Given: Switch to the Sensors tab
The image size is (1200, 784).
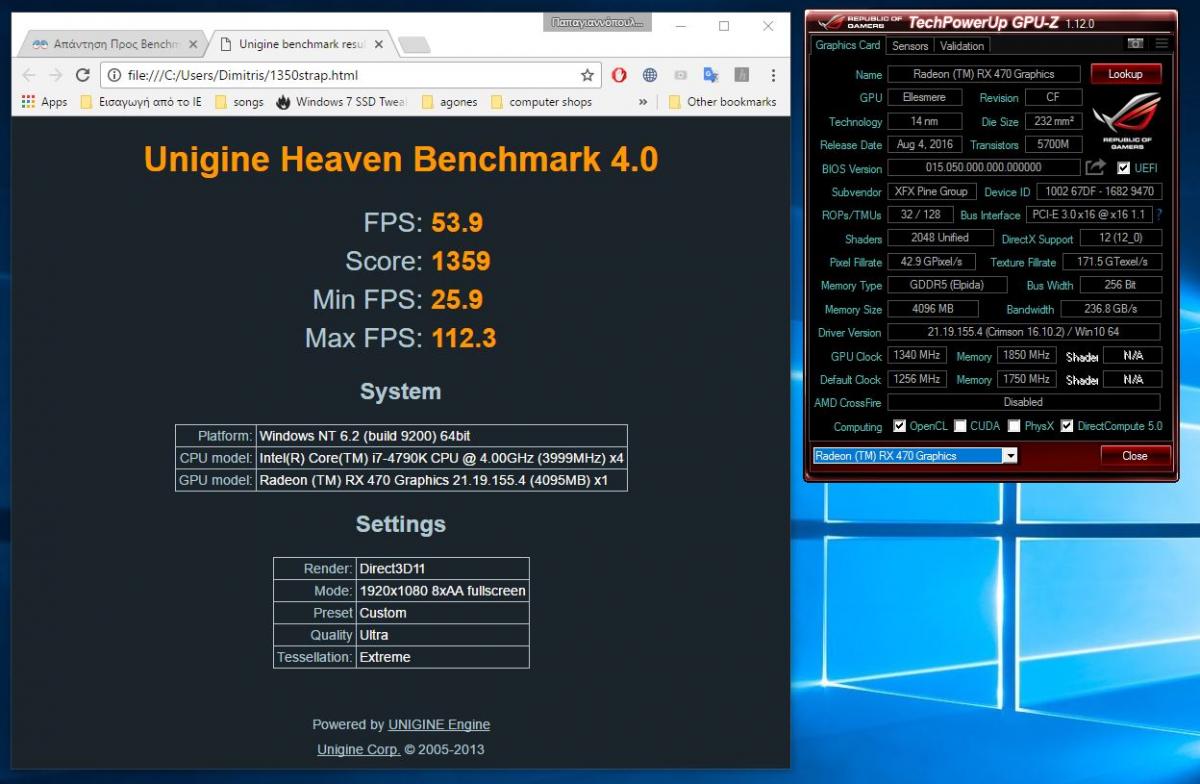Looking at the screenshot, I should click(910, 46).
